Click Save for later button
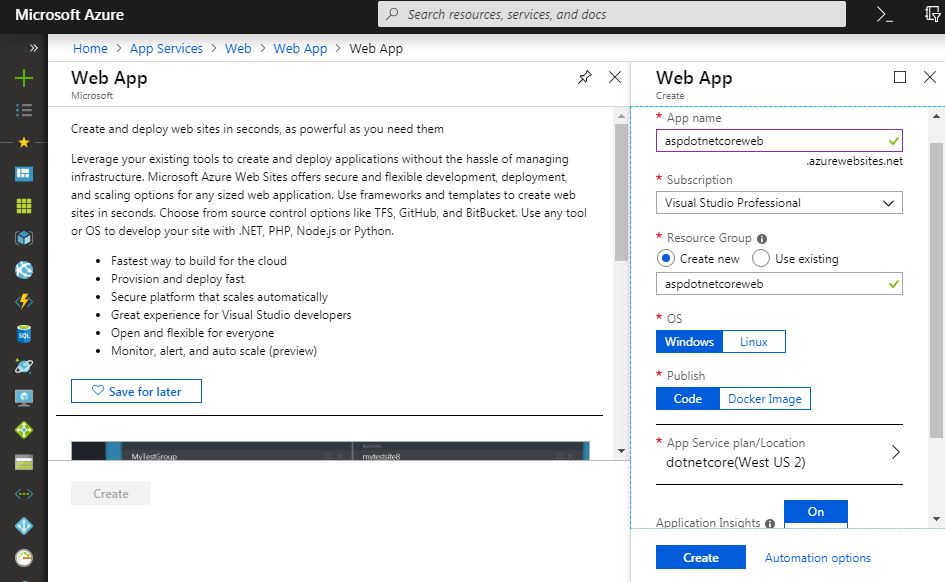Screen dimensions: 945x582 click(x=136, y=391)
